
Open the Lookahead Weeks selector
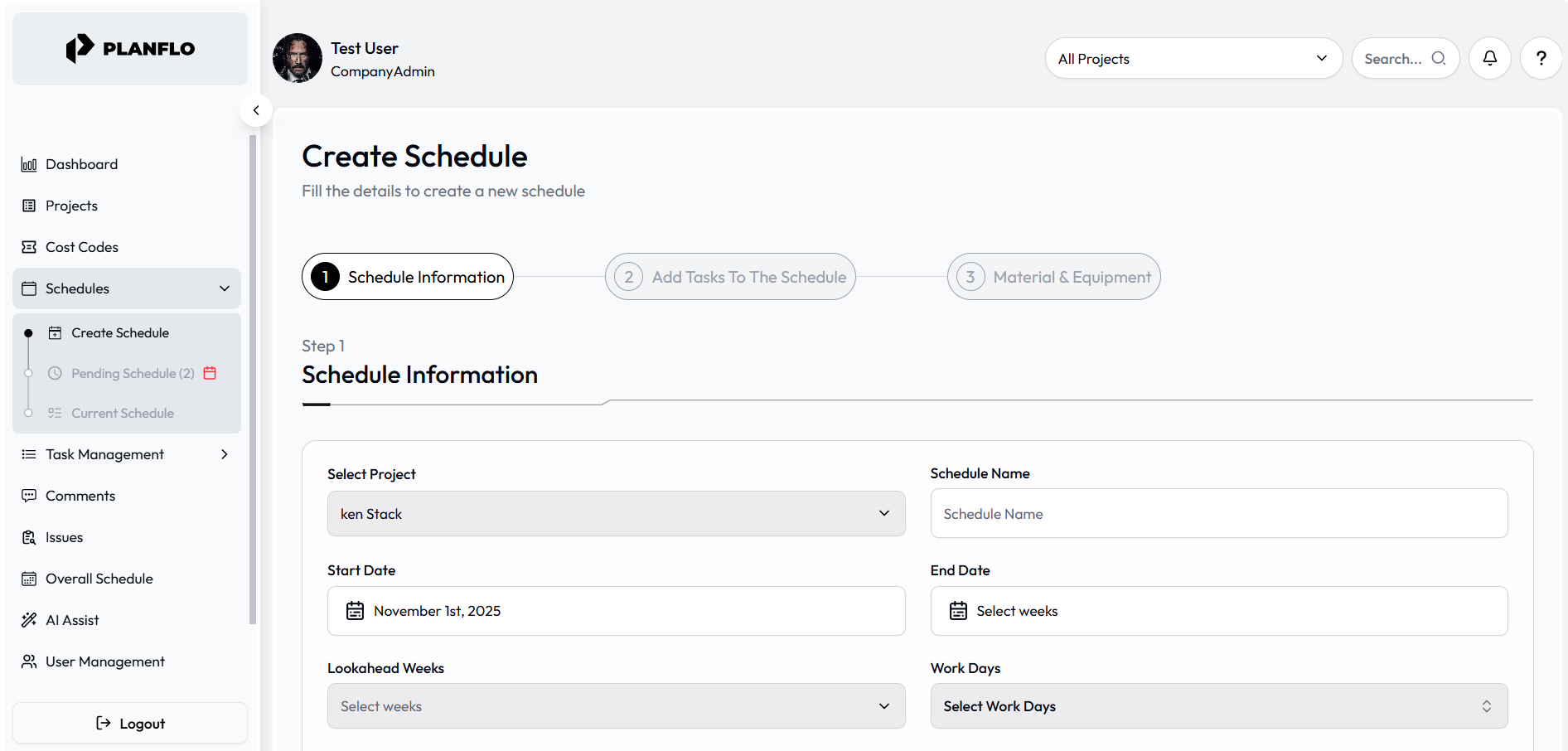tap(616, 705)
